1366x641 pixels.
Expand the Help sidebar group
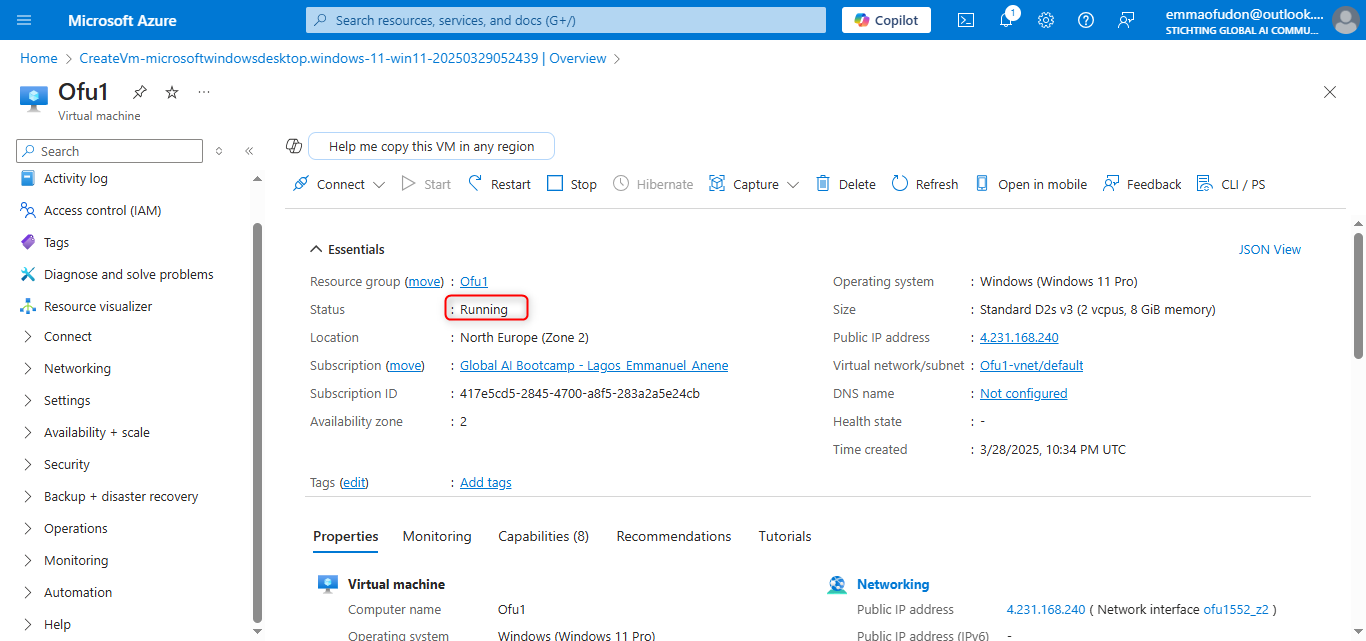(x=57, y=625)
